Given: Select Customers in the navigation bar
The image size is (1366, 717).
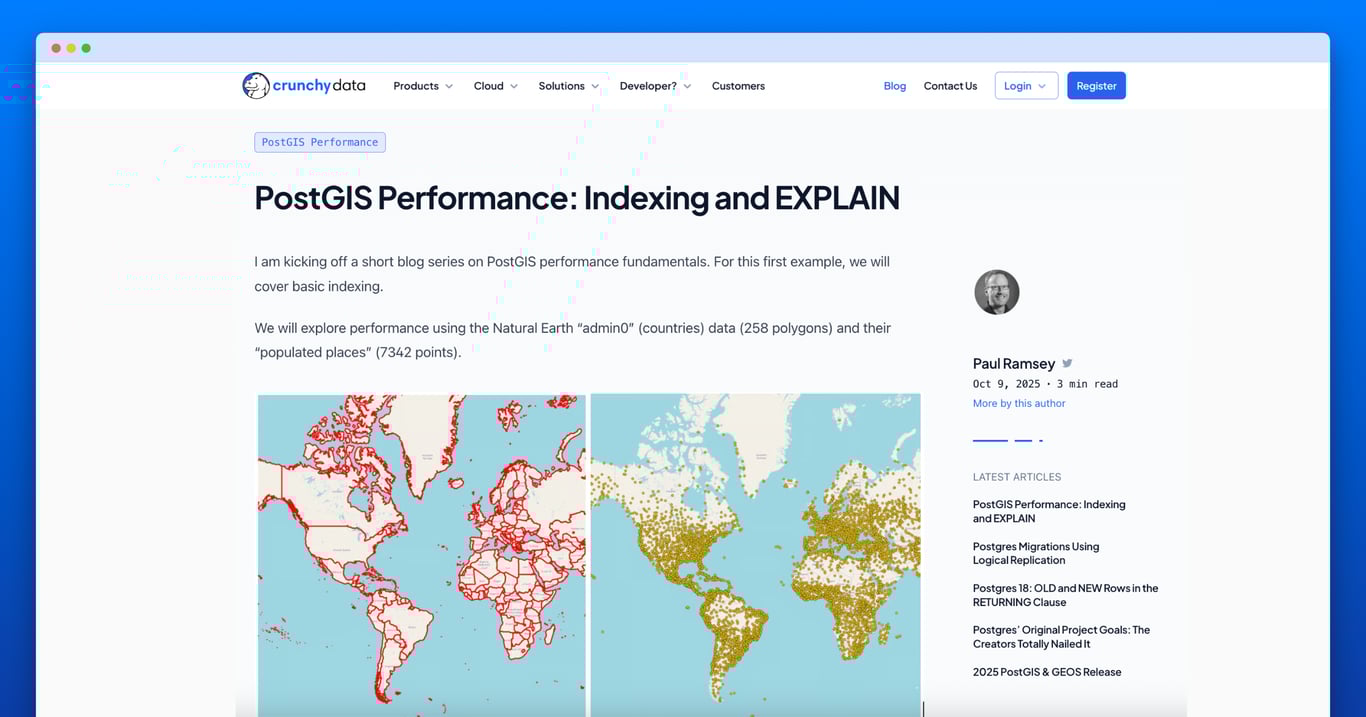Looking at the screenshot, I should tap(738, 86).
